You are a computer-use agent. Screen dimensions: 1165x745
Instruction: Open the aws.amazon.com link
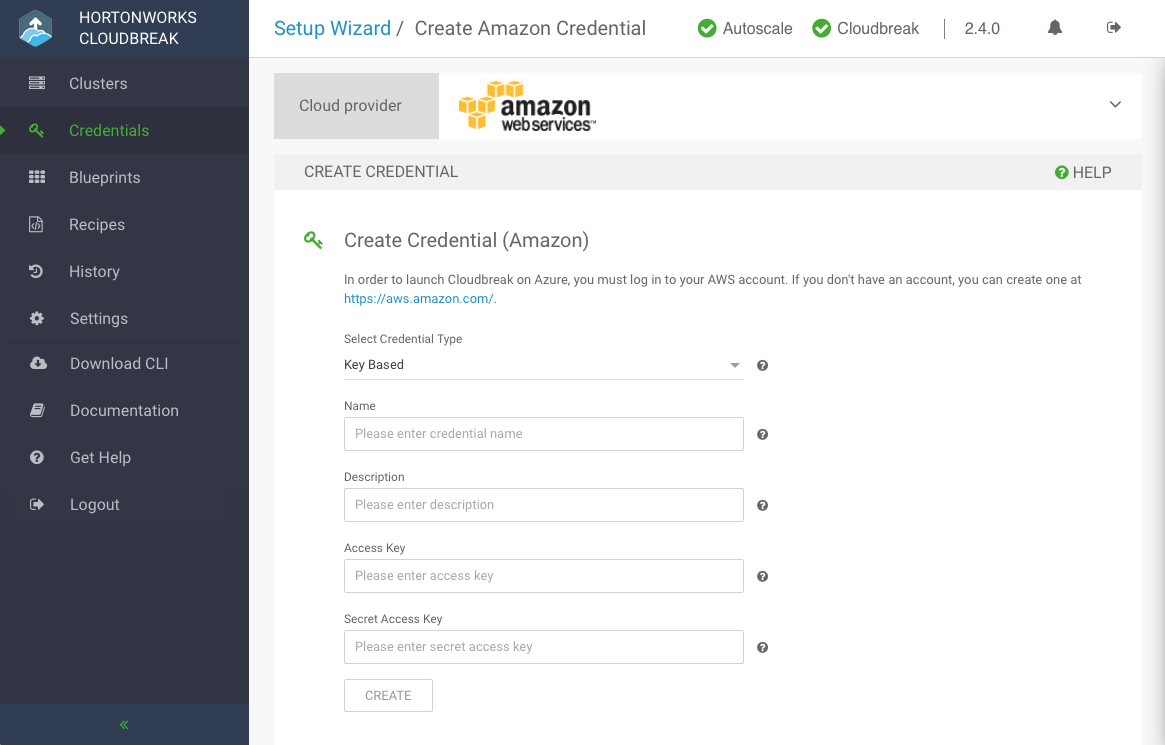(x=418, y=298)
